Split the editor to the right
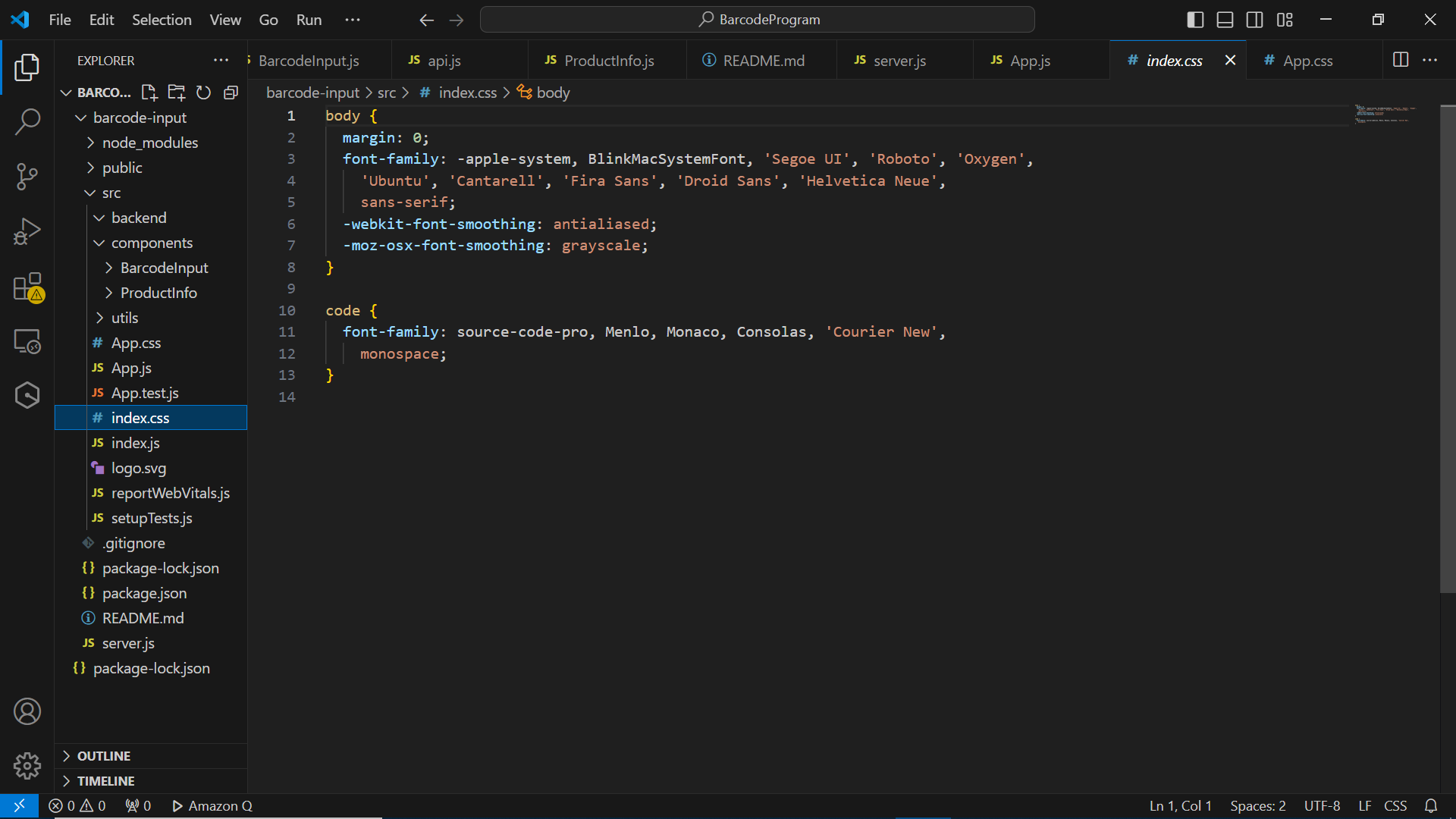1456x819 pixels. [1401, 60]
